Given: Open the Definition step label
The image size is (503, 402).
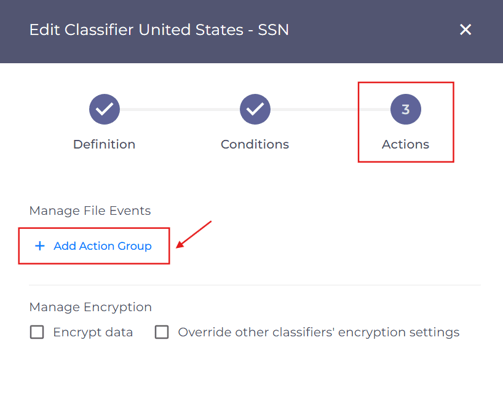Looking at the screenshot, I should click(104, 144).
